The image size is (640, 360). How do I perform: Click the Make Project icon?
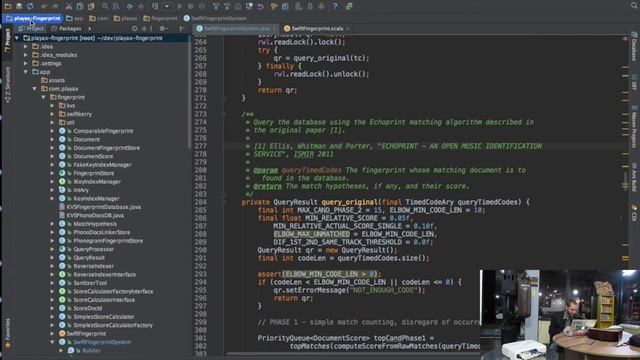155,6
